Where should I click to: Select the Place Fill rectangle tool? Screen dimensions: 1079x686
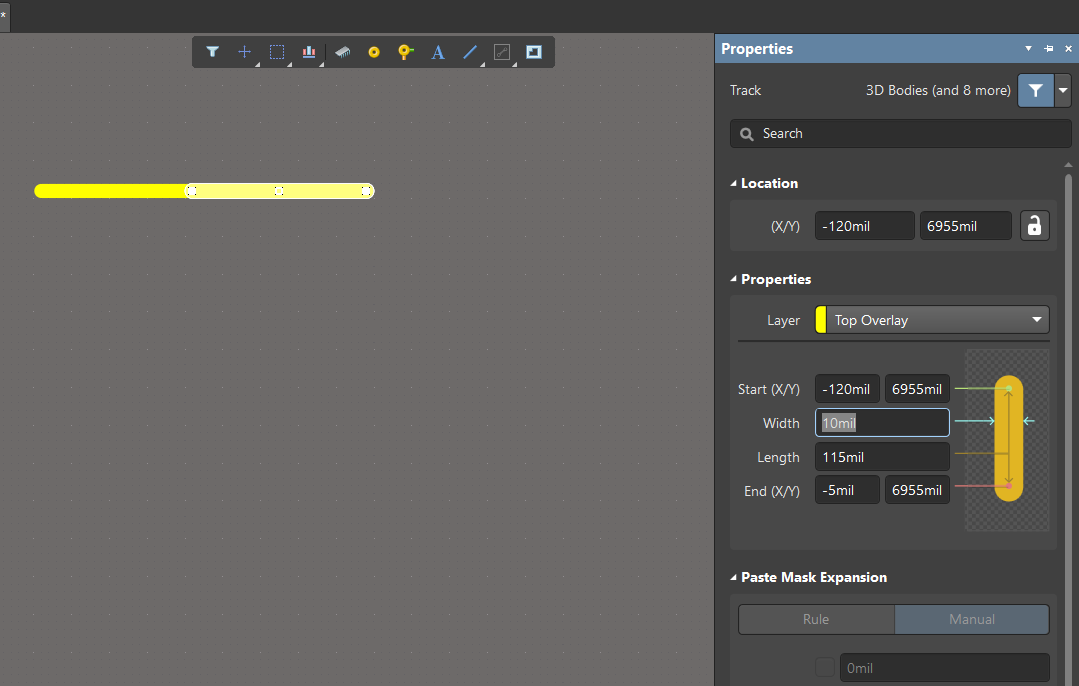click(x=534, y=52)
